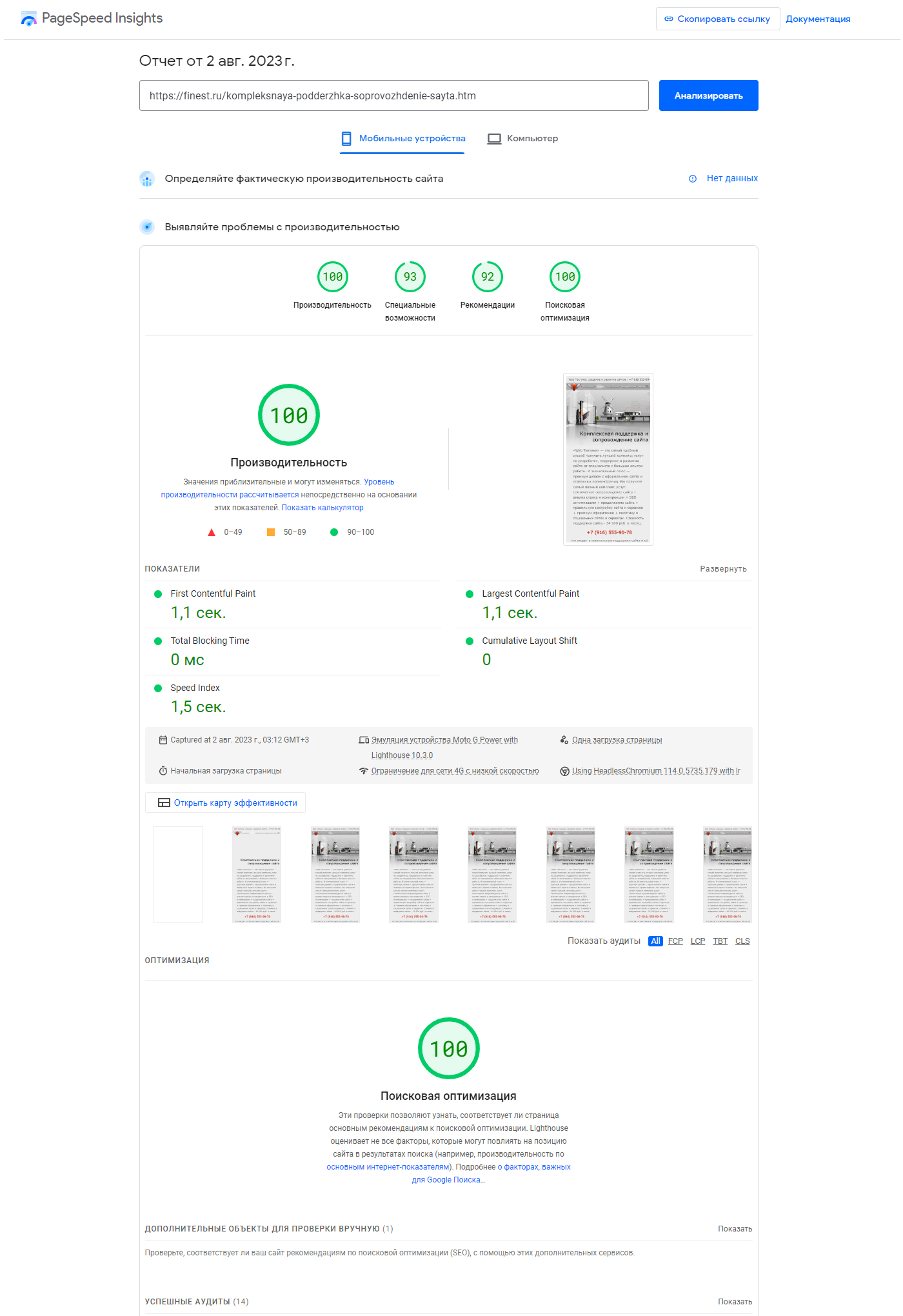Click the 100 Поисковая оптимизация gauge at top
This screenshot has width=903, height=1316.
point(565,277)
